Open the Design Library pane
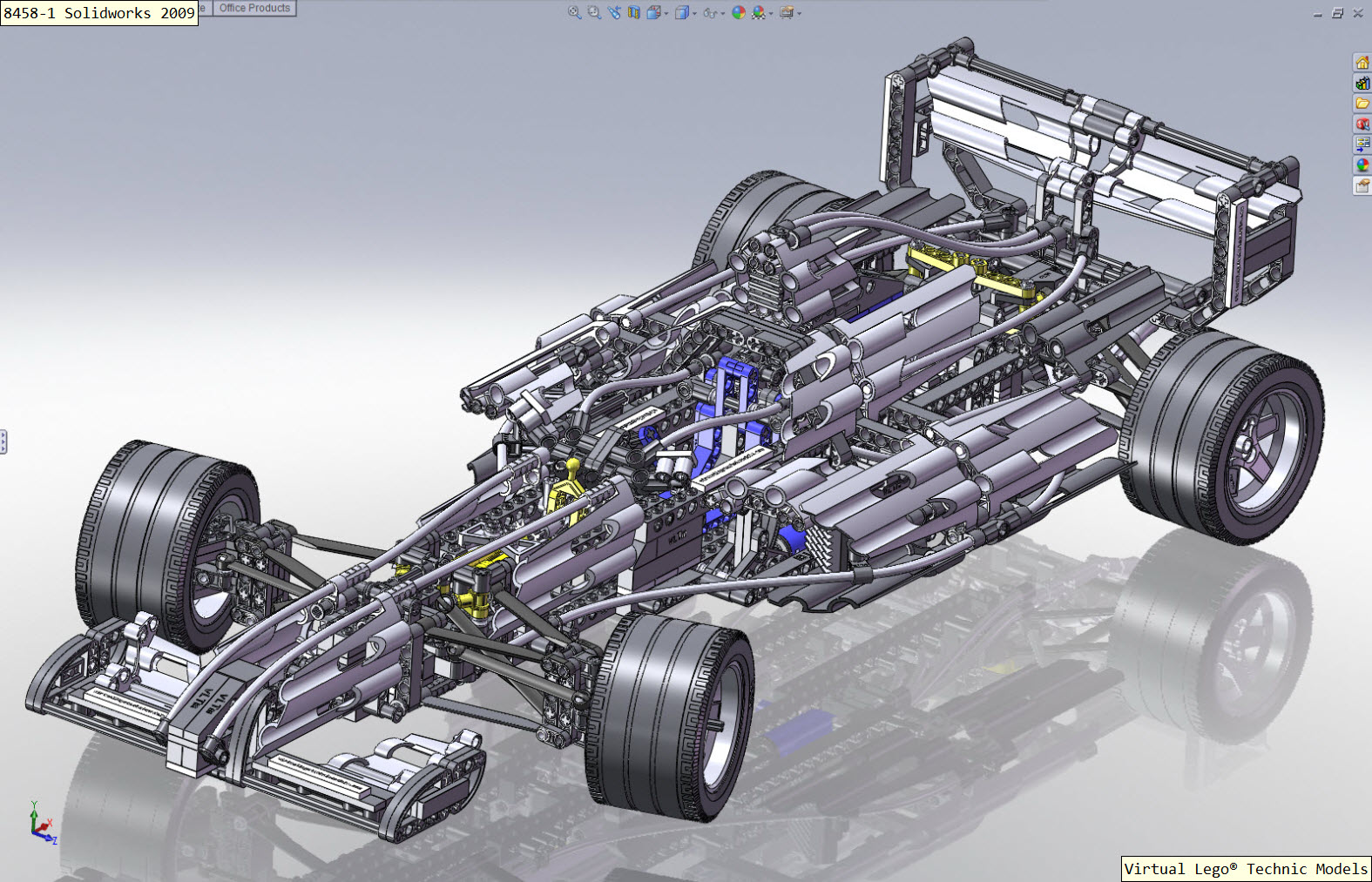 coord(1362,84)
